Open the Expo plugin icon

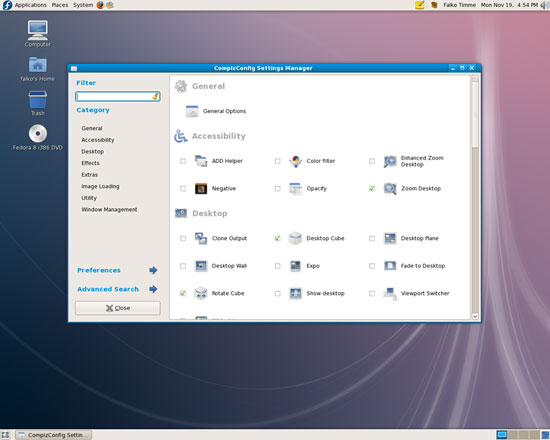[x=295, y=266]
